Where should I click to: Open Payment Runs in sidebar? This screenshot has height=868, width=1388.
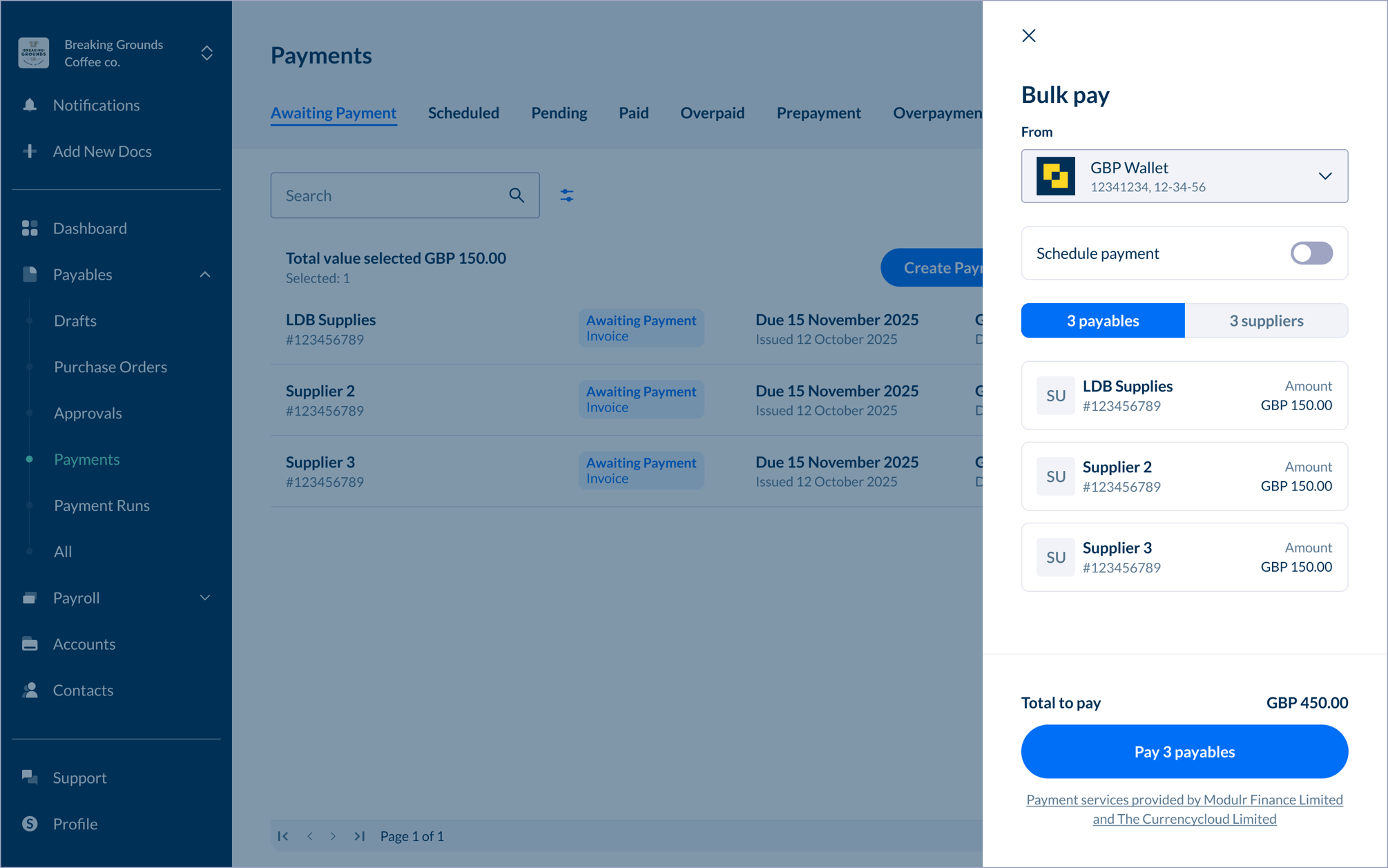click(x=102, y=505)
